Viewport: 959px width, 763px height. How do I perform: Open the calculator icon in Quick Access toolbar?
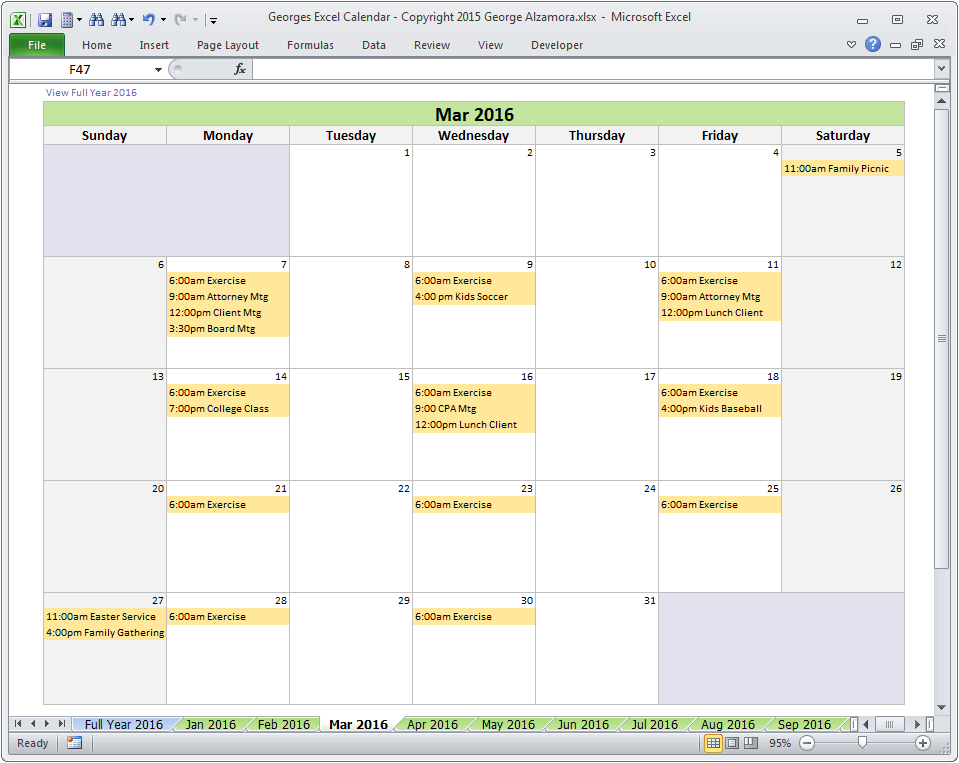(x=67, y=20)
